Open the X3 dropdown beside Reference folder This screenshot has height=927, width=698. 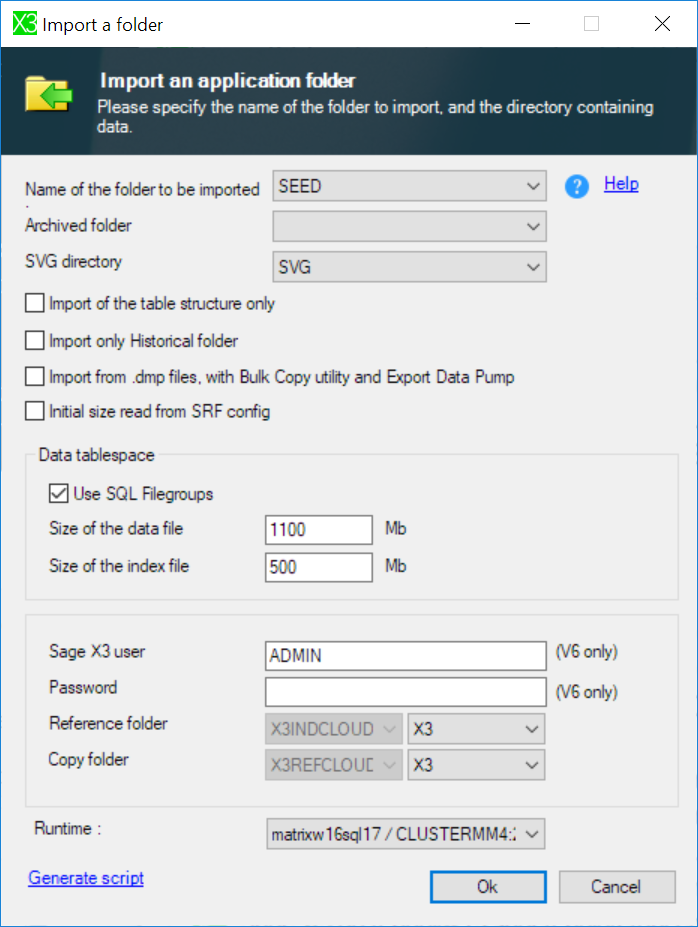pos(476,729)
